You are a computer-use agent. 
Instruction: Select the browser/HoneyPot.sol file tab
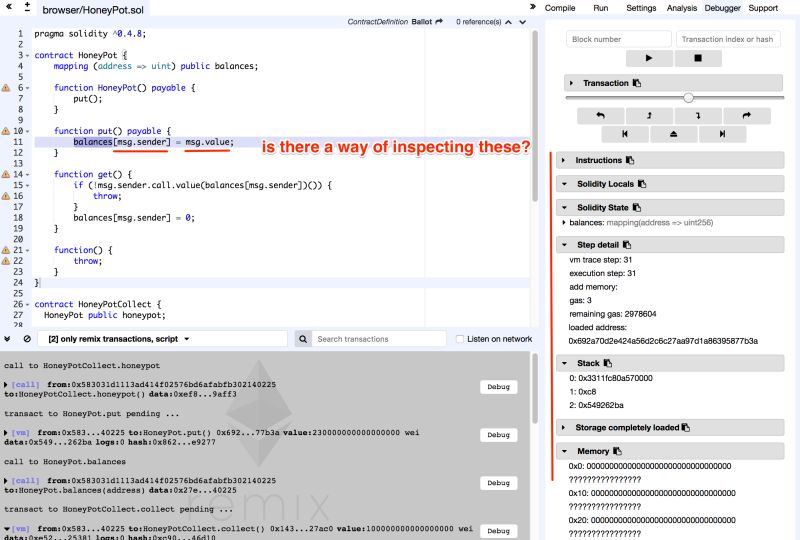[93, 10]
